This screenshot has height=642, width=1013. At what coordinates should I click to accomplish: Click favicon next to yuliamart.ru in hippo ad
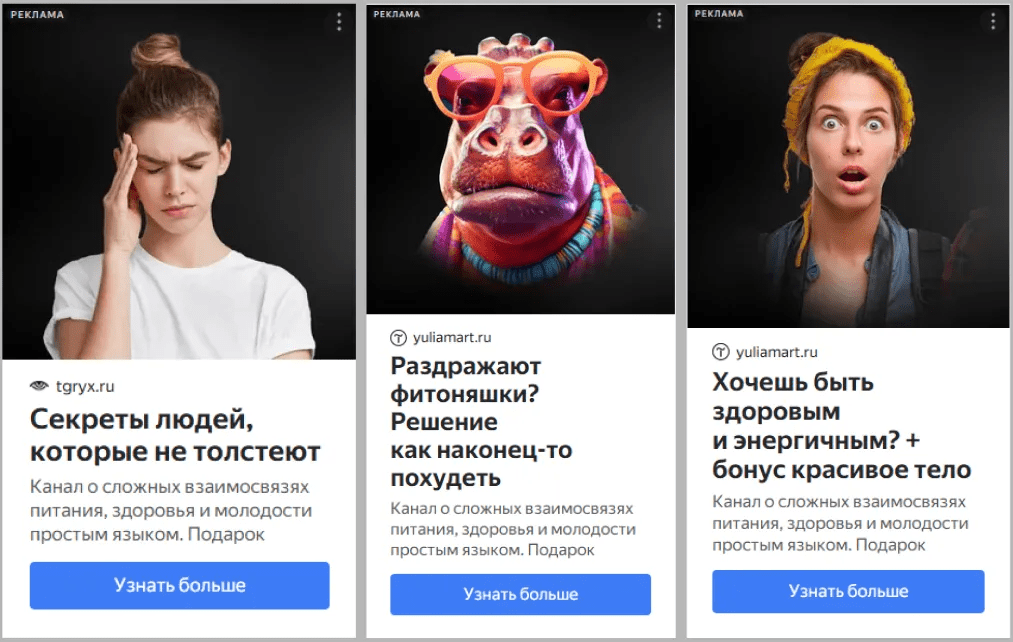398,338
